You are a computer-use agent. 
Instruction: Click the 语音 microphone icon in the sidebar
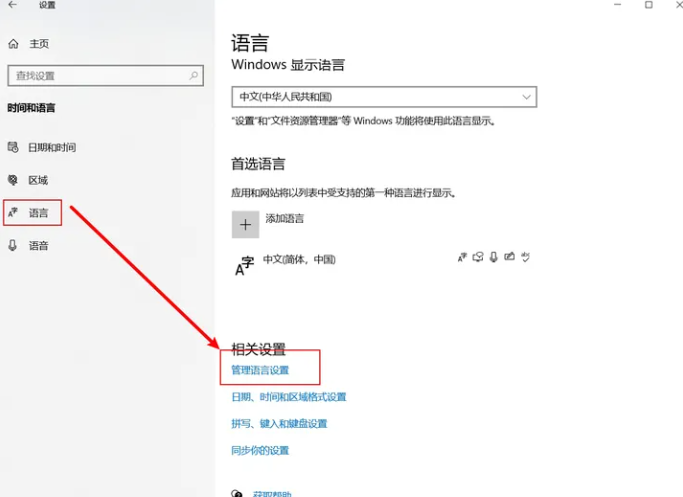coord(13,245)
